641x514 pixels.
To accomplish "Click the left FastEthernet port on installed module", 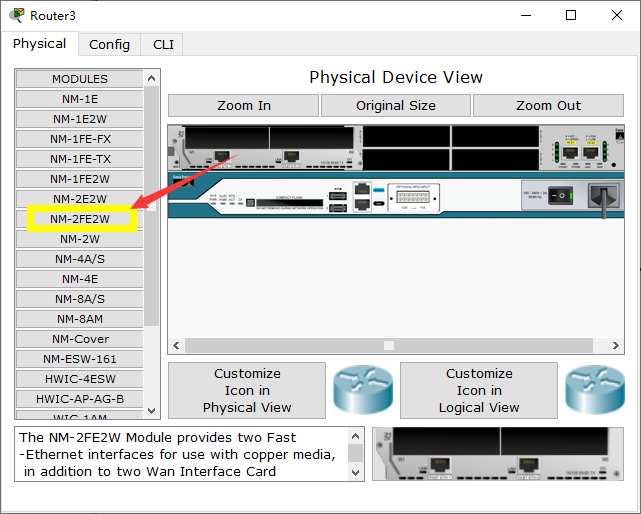I will [222, 156].
